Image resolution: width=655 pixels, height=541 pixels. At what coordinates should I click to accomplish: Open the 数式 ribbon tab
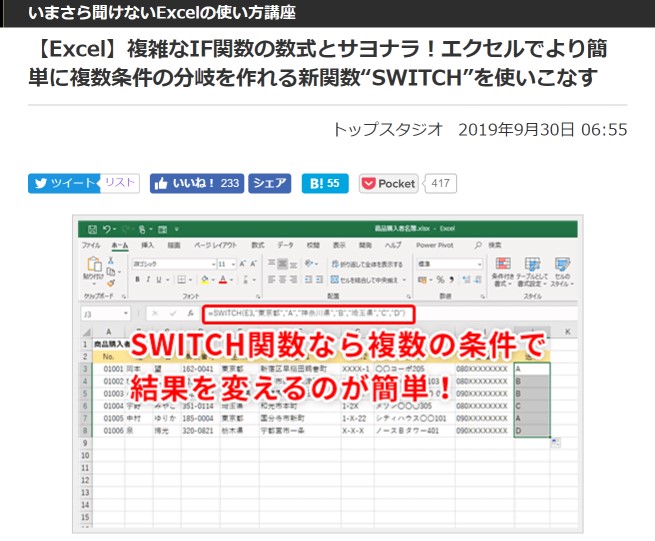[258, 245]
